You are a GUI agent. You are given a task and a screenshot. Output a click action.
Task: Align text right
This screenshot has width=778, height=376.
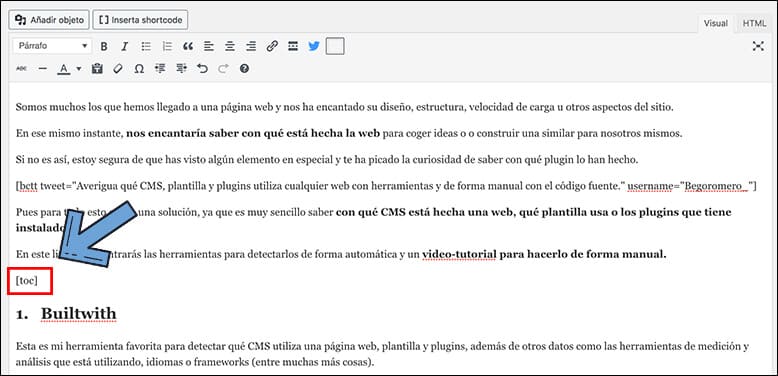click(x=251, y=47)
